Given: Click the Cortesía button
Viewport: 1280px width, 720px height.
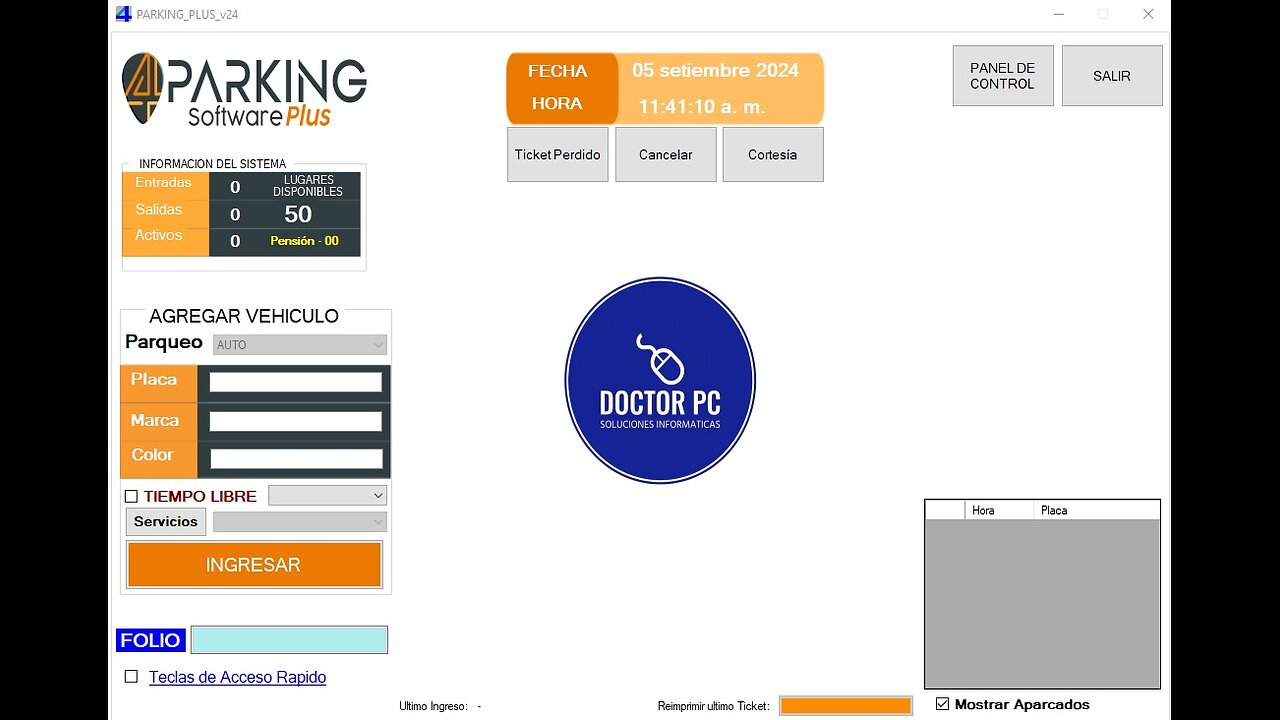Looking at the screenshot, I should tap(773, 154).
